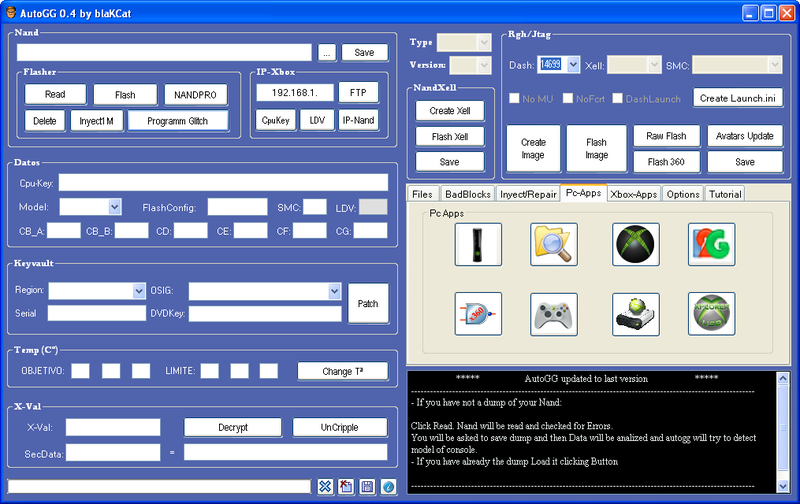The width and height of the screenshot is (800, 504).
Task: Click the blue X icon at bottom
Action: pyautogui.click(x=325, y=487)
